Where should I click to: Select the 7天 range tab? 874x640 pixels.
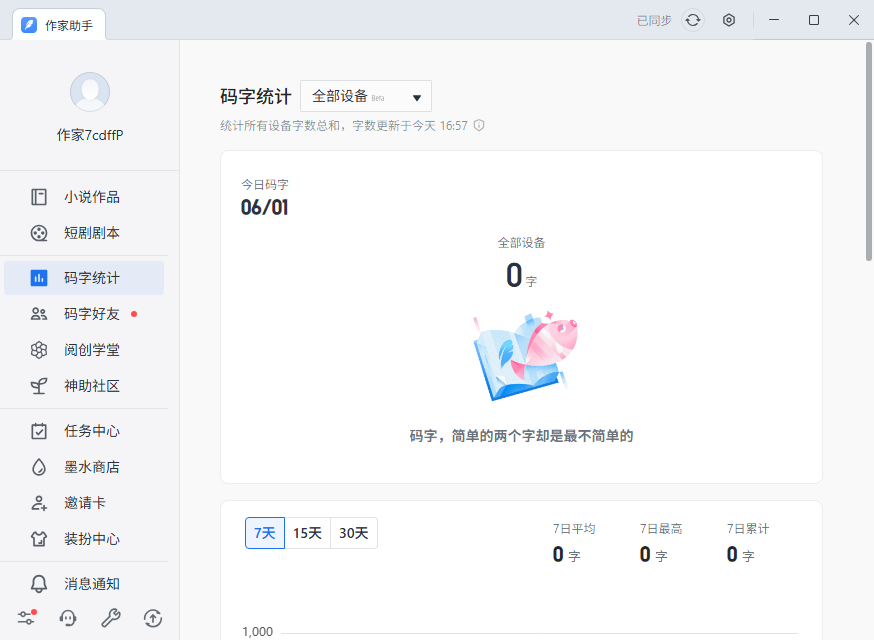tap(265, 533)
